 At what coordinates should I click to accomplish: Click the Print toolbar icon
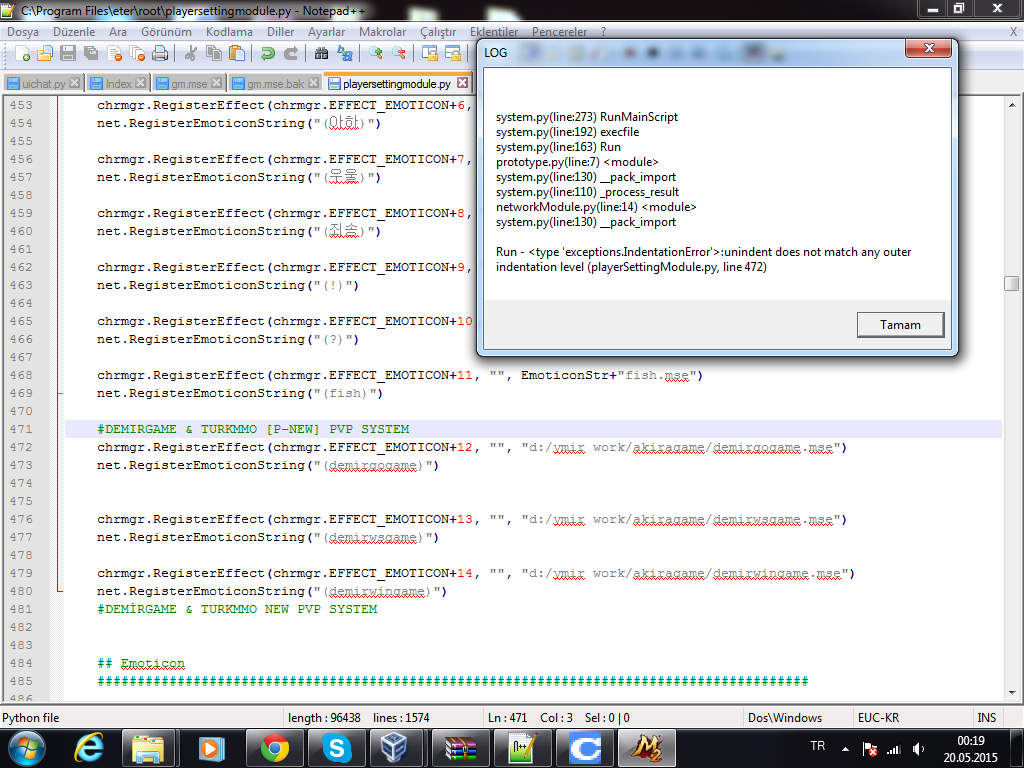click(160, 54)
